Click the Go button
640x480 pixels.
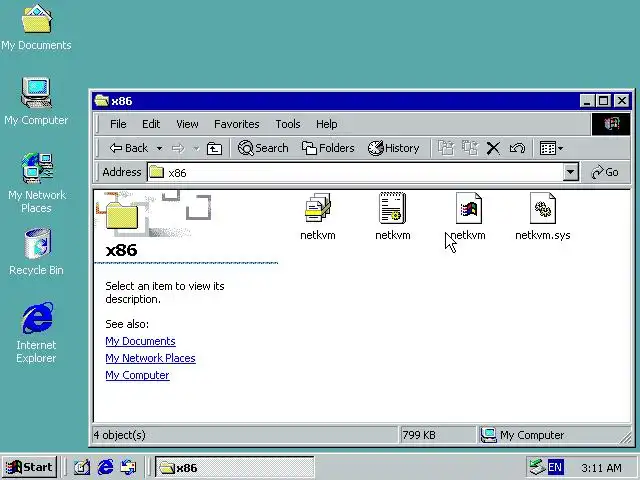point(605,173)
